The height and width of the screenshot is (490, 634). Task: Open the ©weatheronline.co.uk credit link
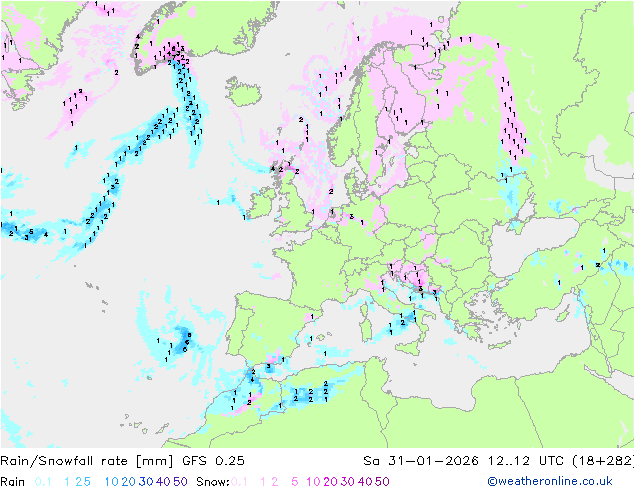[550, 482]
